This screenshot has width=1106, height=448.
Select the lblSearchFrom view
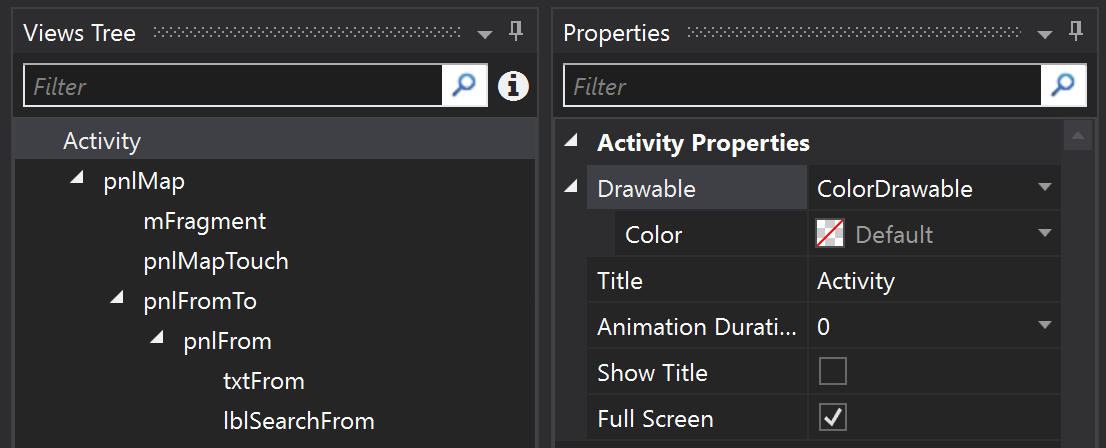[298, 421]
